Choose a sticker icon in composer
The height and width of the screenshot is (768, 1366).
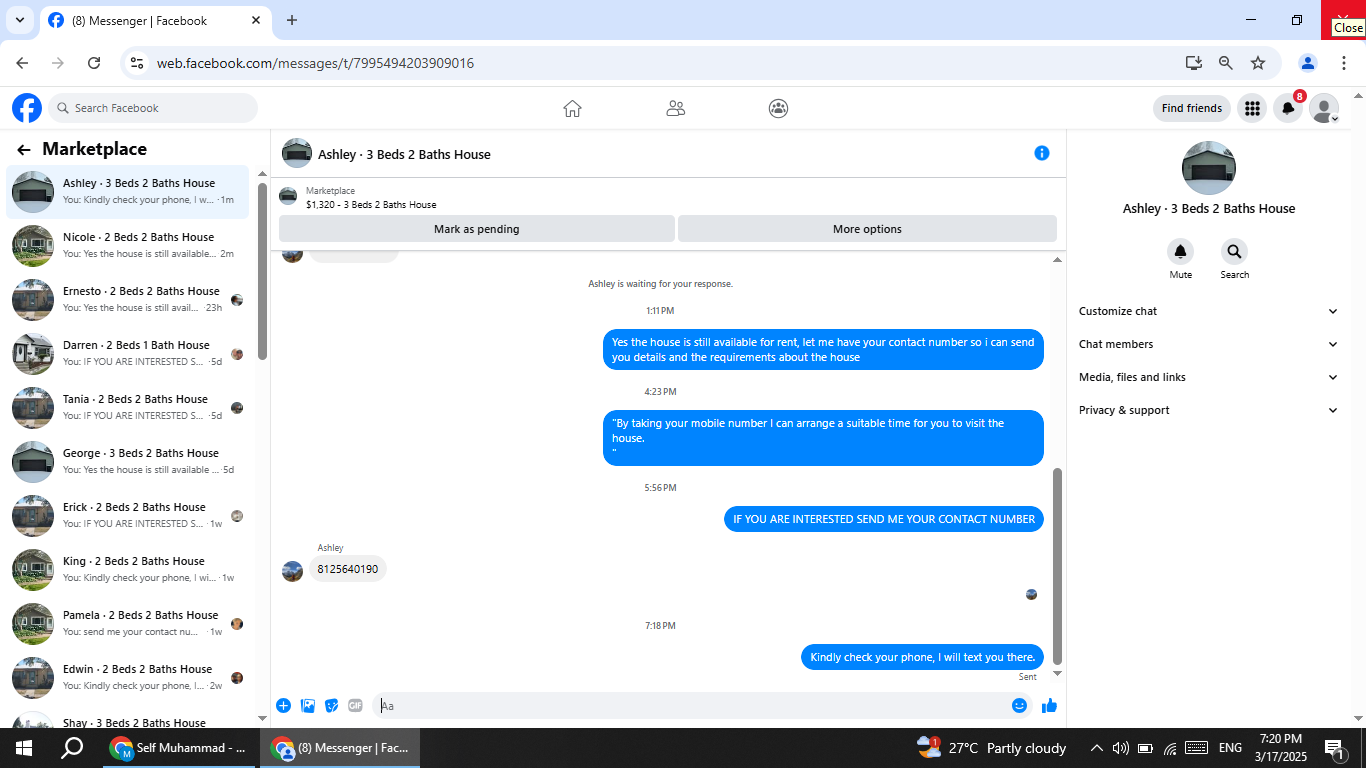332,705
